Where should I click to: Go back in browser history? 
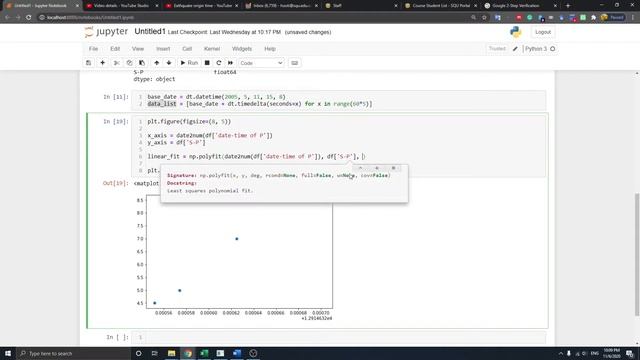[x=7, y=18]
